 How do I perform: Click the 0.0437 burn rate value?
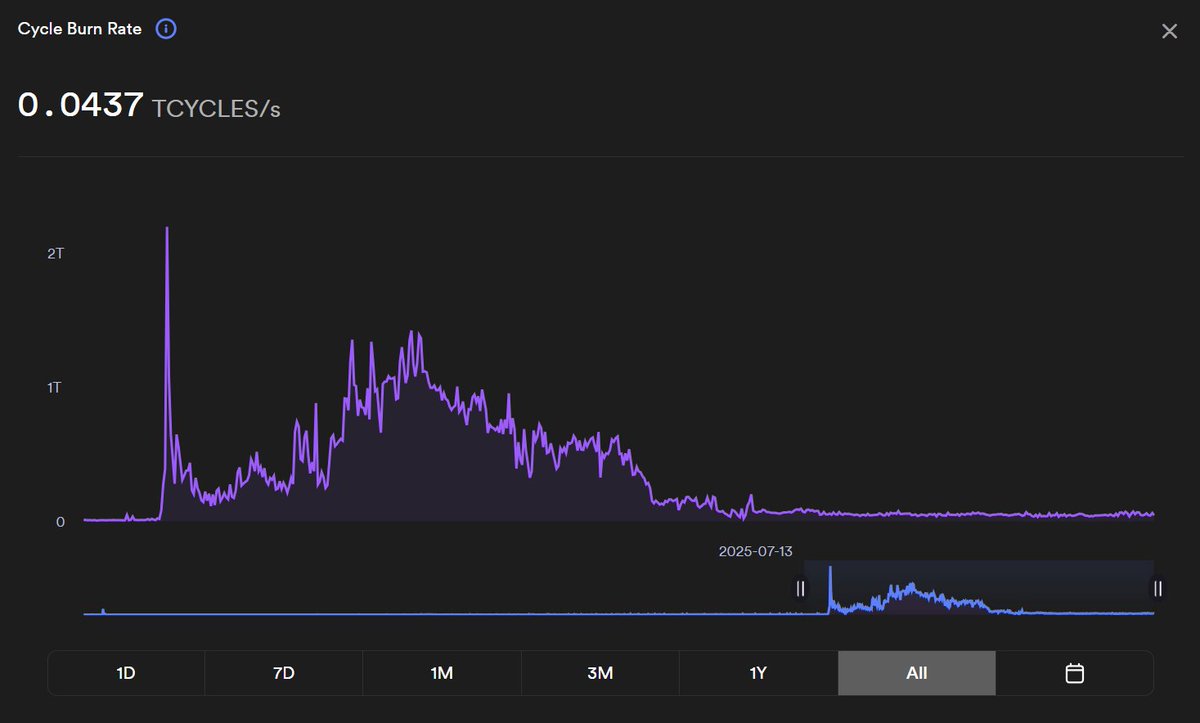[x=81, y=105]
